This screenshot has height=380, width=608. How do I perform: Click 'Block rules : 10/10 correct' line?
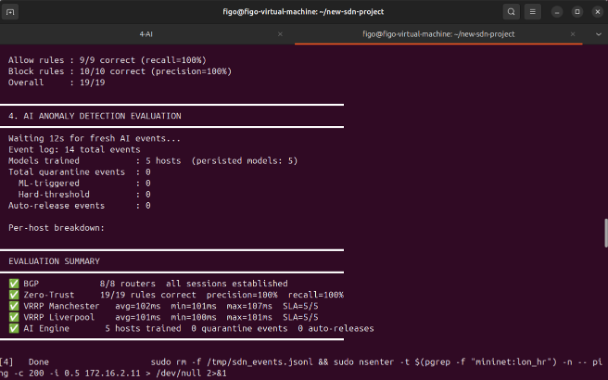(x=120, y=71)
